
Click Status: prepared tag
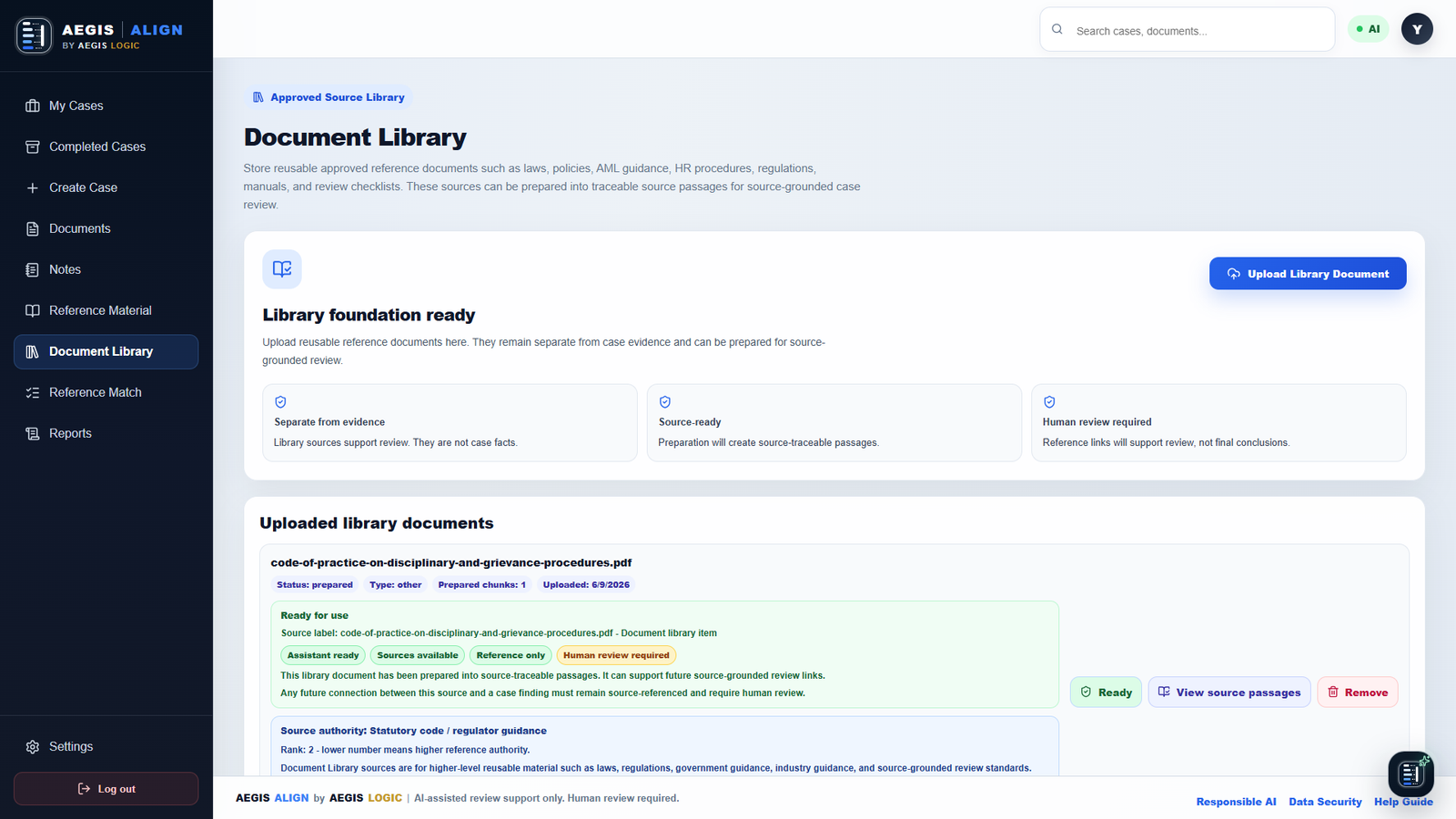click(315, 585)
